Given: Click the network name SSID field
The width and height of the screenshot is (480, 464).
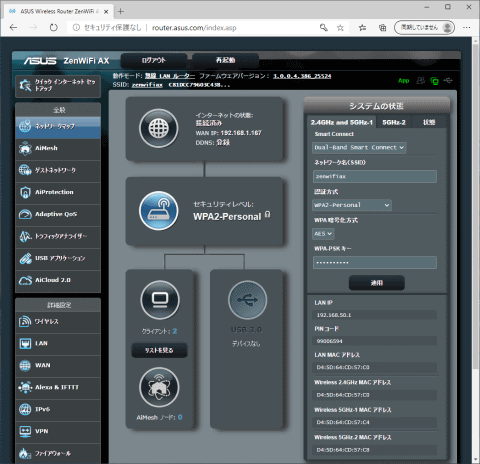Looking at the screenshot, I should 375,176.
